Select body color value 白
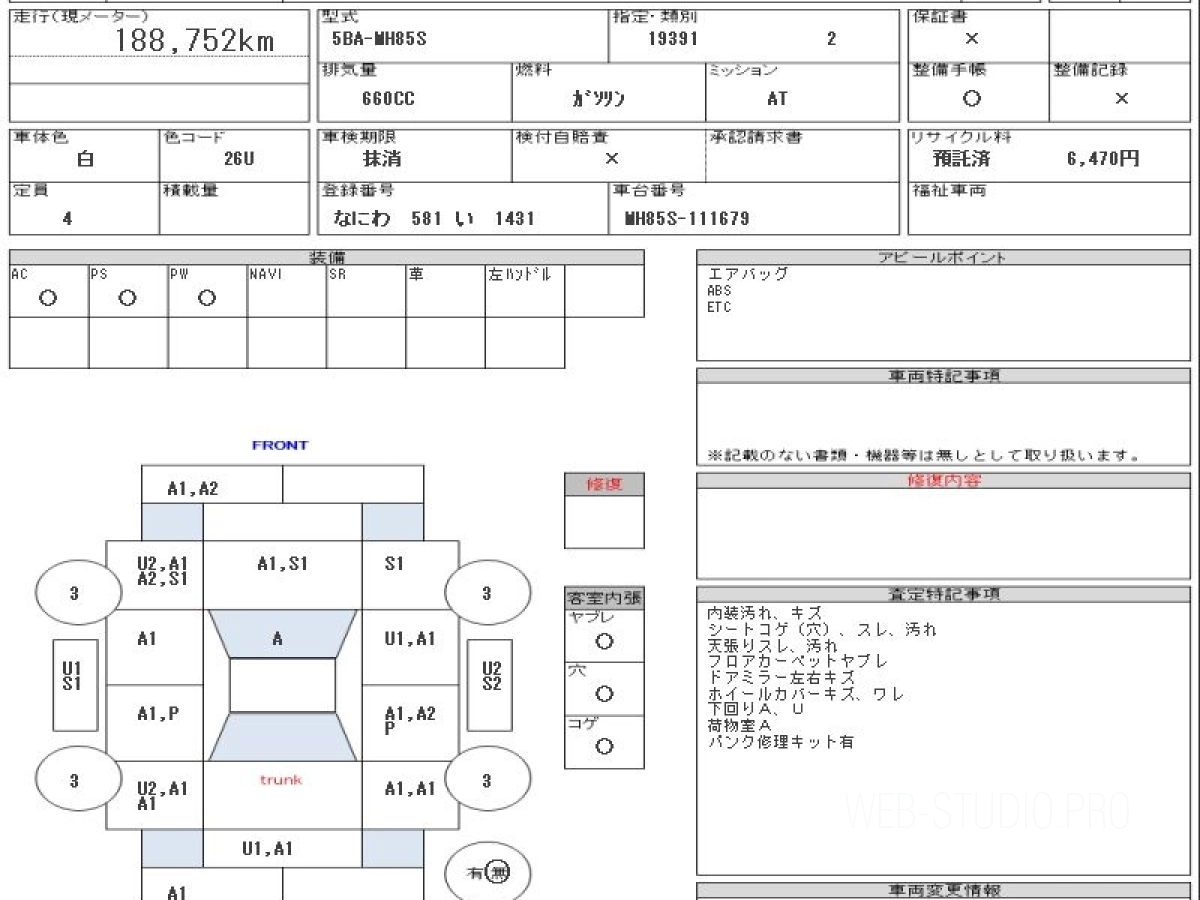1200x900 pixels. (x=85, y=159)
